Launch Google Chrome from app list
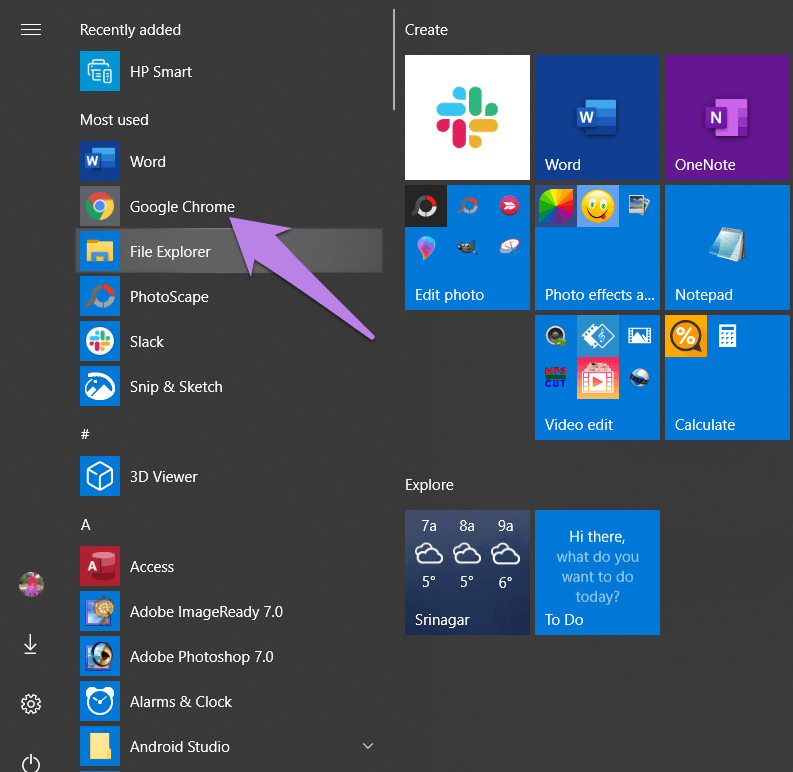Image resolution: width=793 pixels, height=772 pixels. (x=229, y=206)
